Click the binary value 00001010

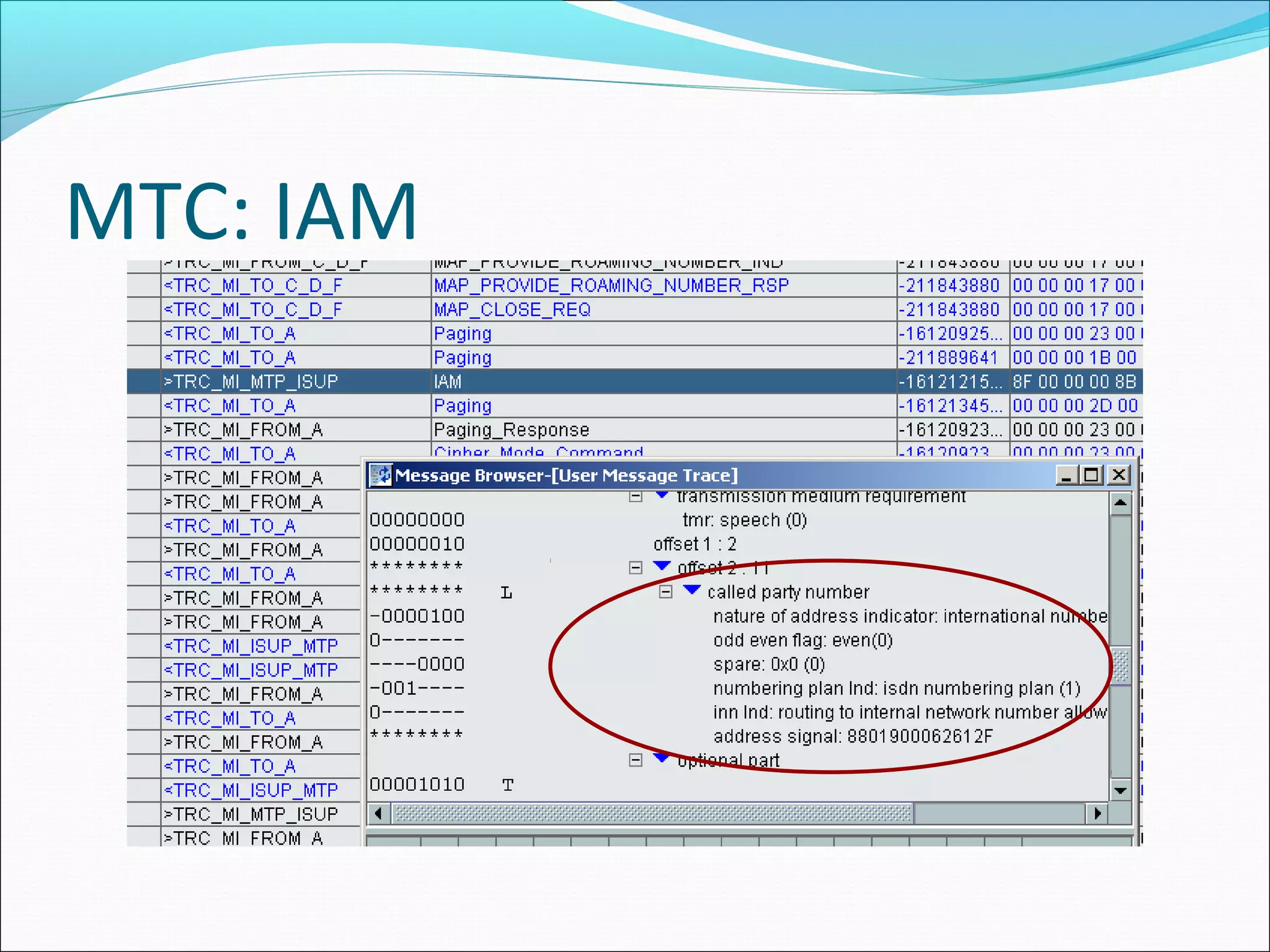[x=417, y=785]
